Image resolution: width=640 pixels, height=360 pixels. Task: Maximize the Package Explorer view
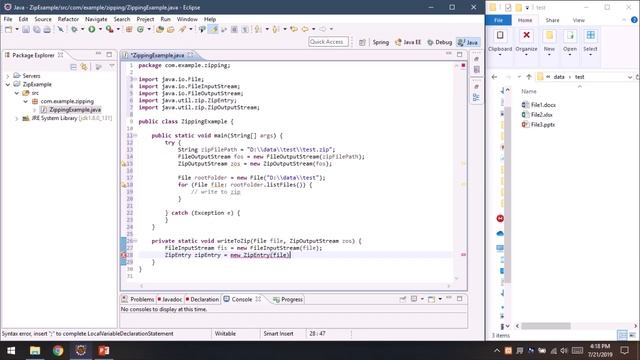pyautogui.click(x=109, y=54)
